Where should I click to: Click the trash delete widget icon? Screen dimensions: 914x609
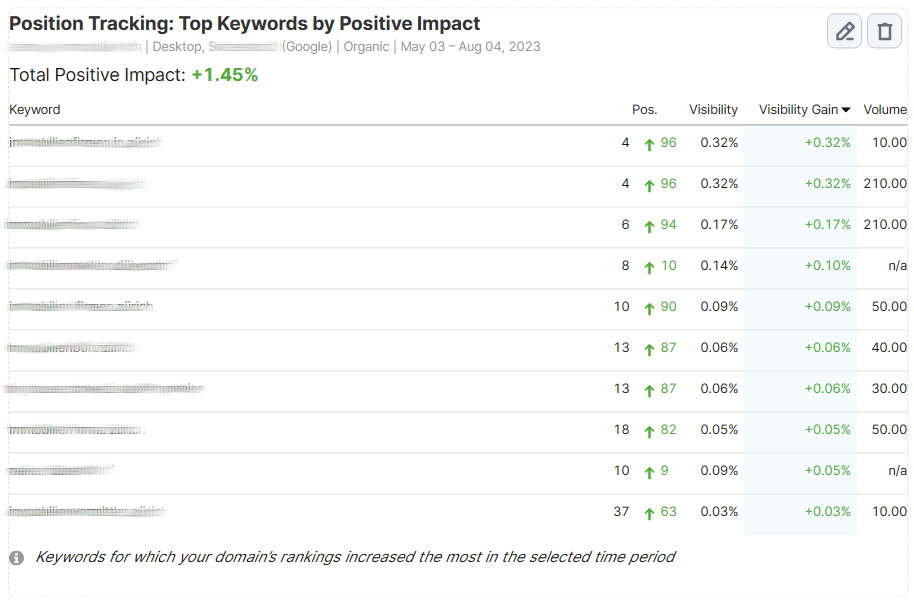coord(884,31)
